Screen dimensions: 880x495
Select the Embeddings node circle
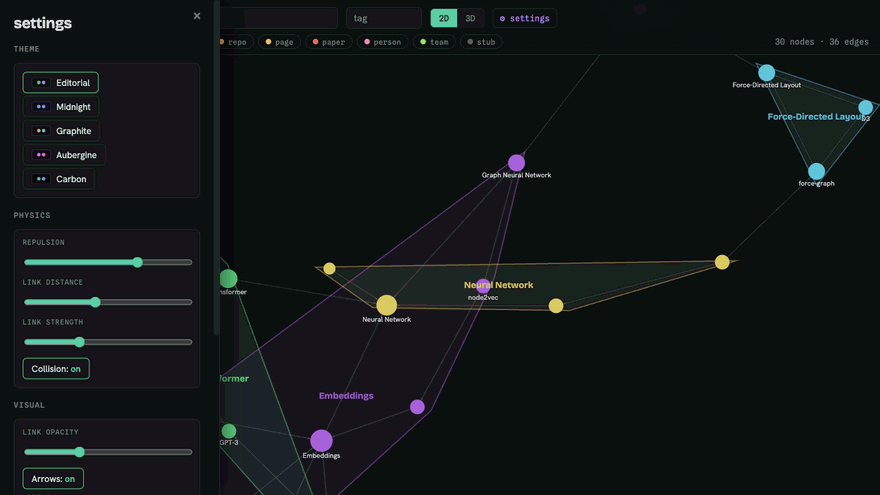(322, 441)
